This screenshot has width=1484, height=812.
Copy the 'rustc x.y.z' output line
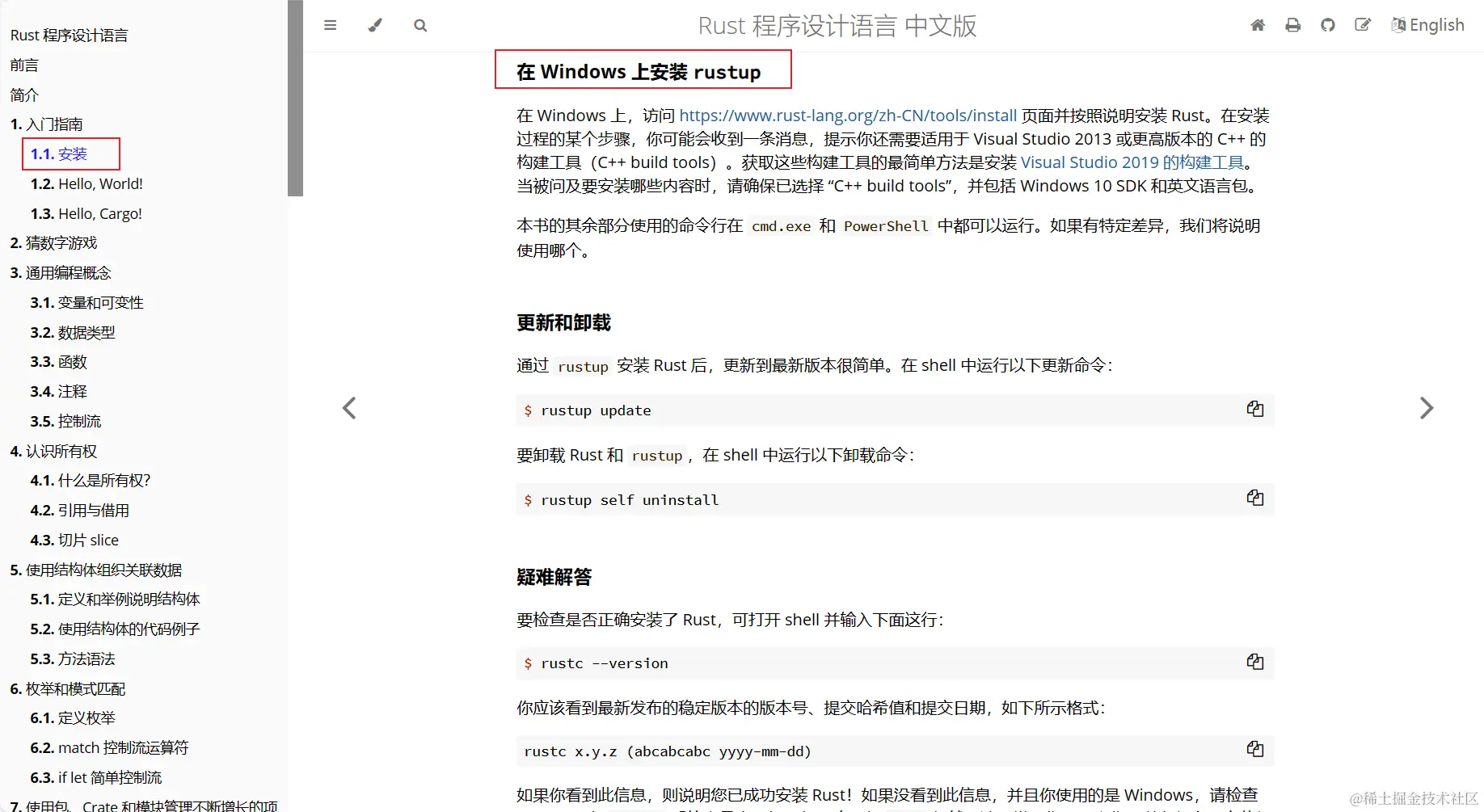pyautogui.click(x=1254, y=749)
